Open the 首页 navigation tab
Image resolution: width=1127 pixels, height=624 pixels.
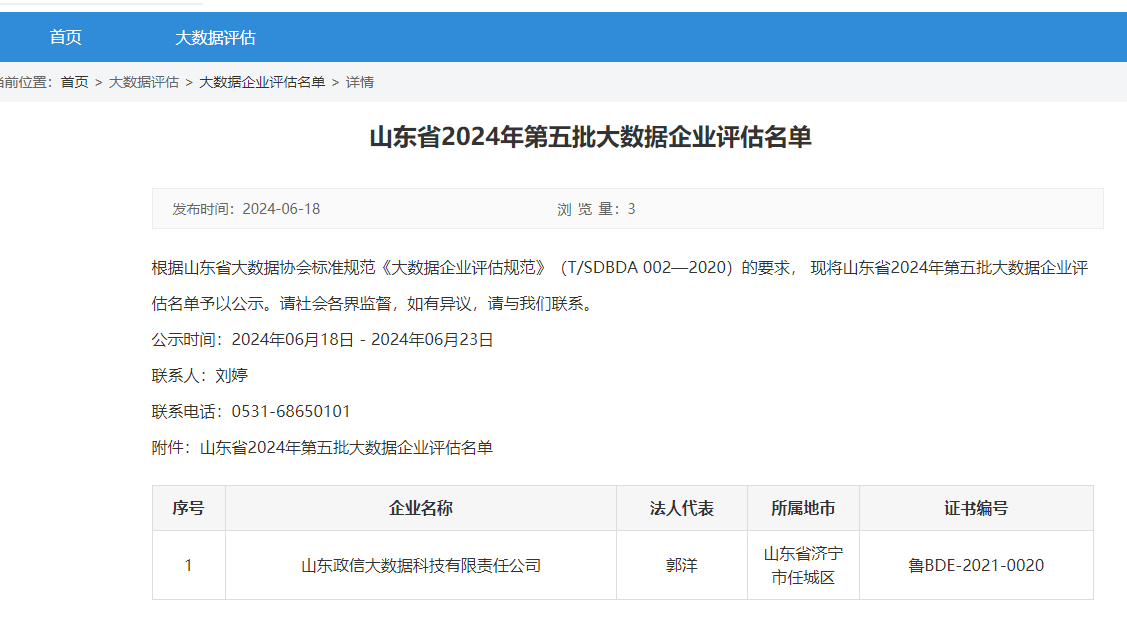65,37
